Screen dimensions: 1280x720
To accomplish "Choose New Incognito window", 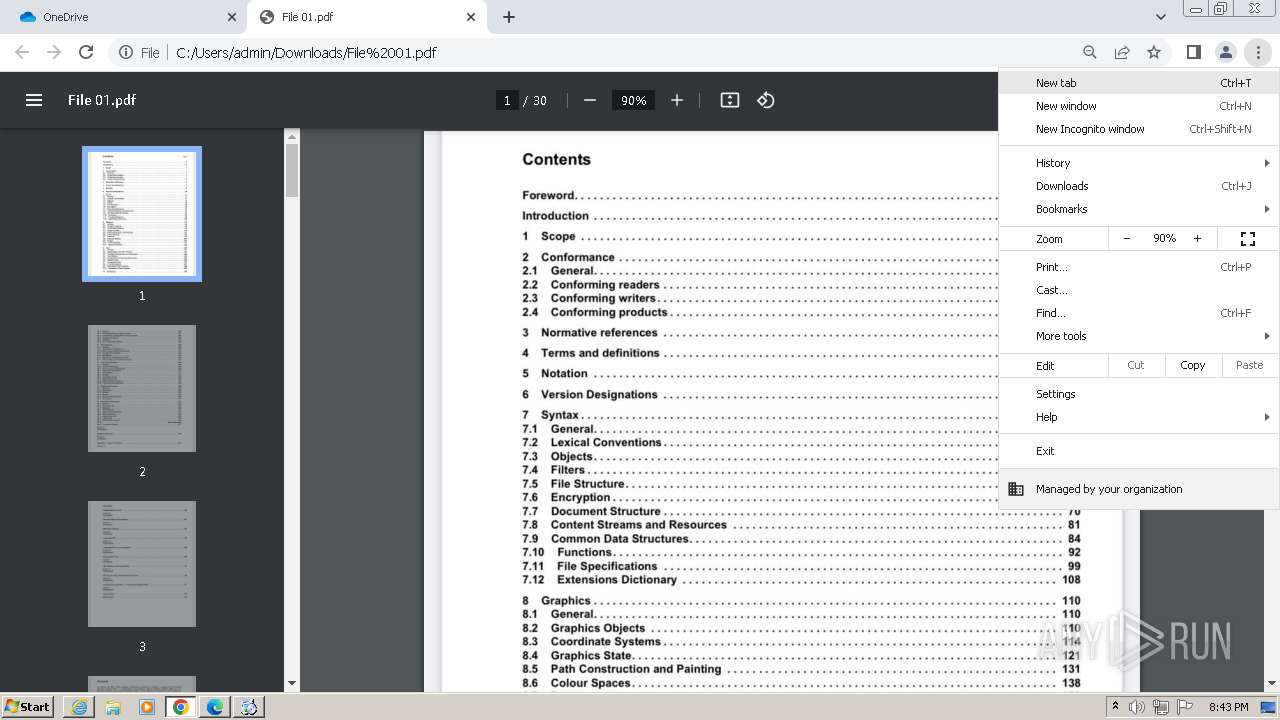I will (1139, 129).
